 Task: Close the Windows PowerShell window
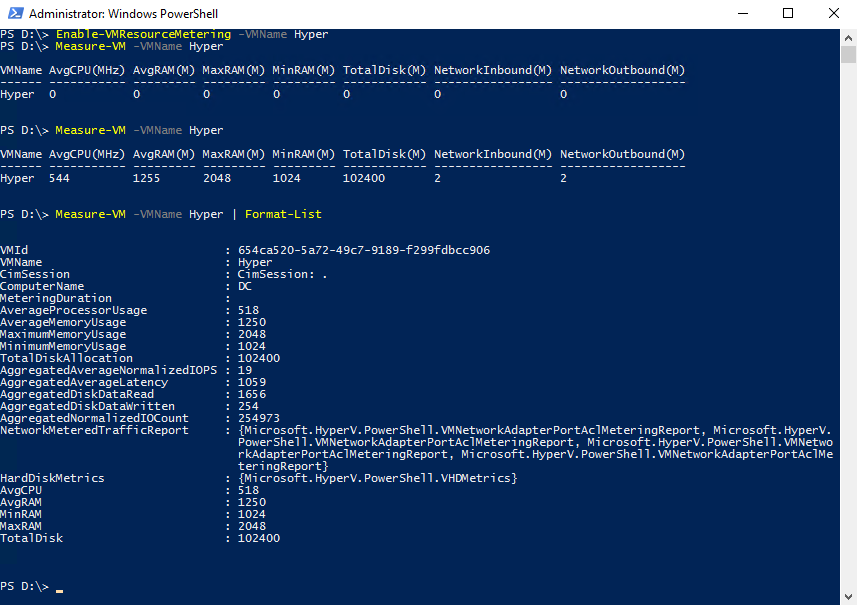point(834,14)
